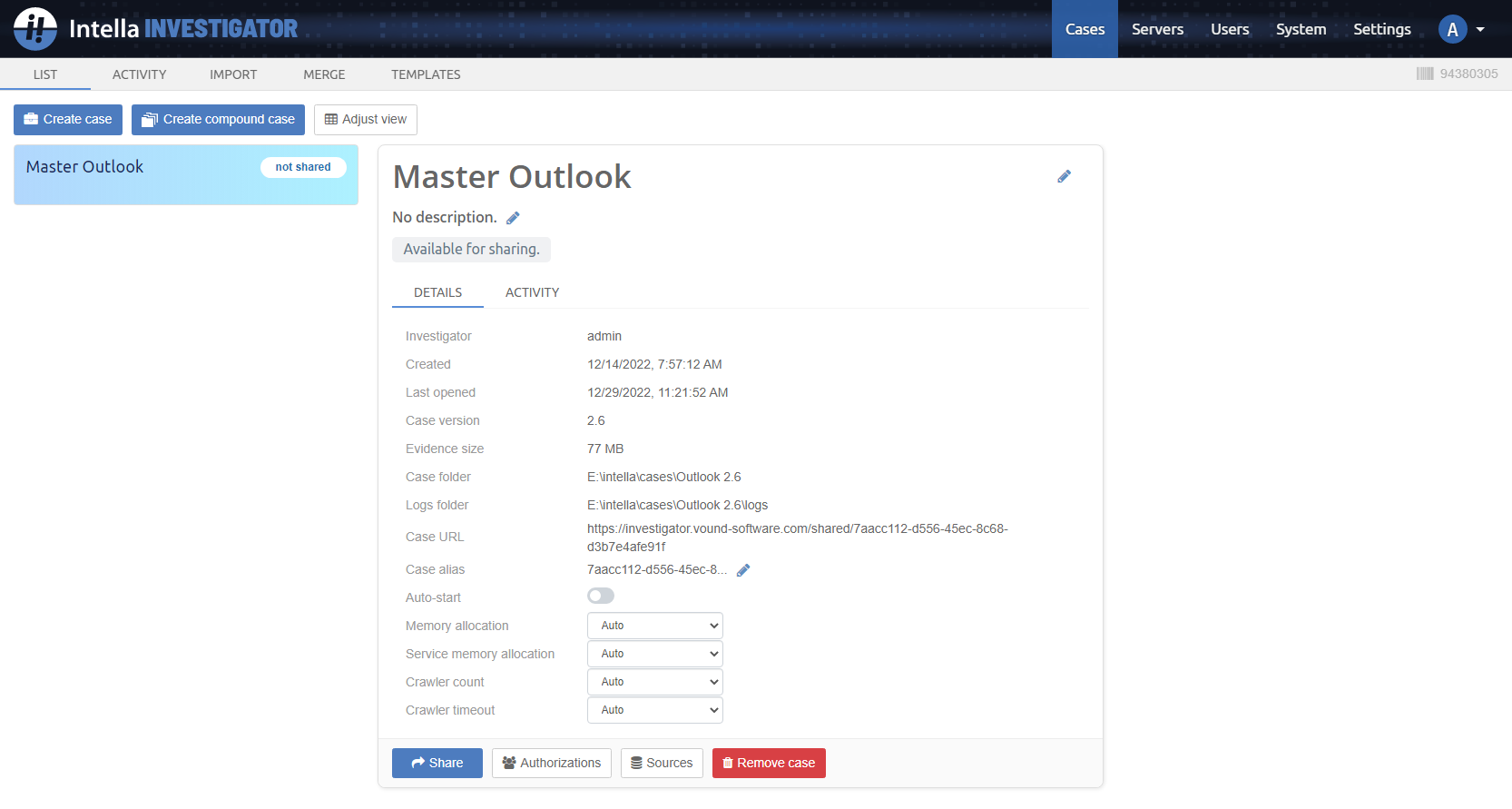Click the Create compound case button
The image size is (1512, 809).
pyautogui.click(x=218, y=120)
